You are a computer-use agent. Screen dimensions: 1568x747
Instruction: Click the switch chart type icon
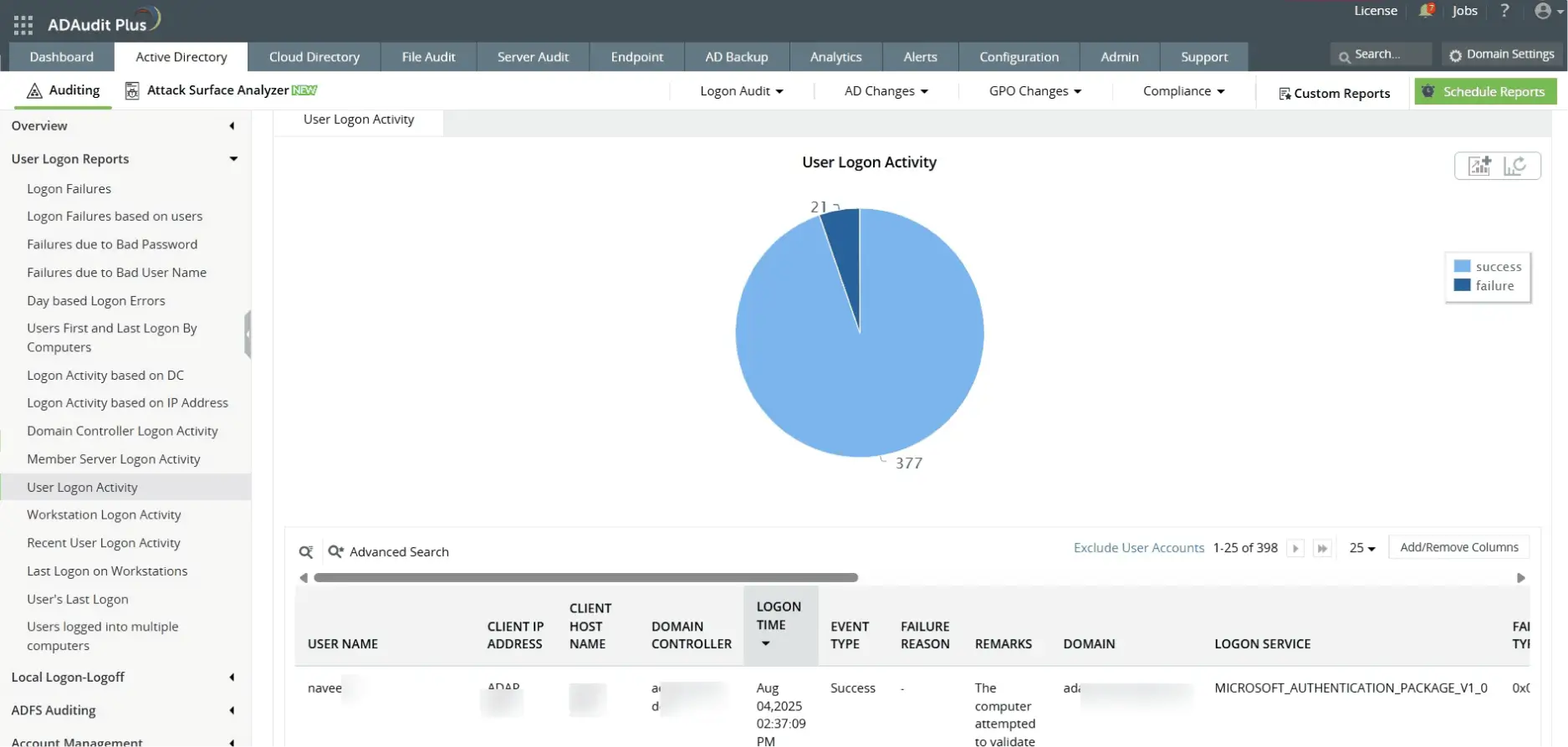coord(1514,166)
